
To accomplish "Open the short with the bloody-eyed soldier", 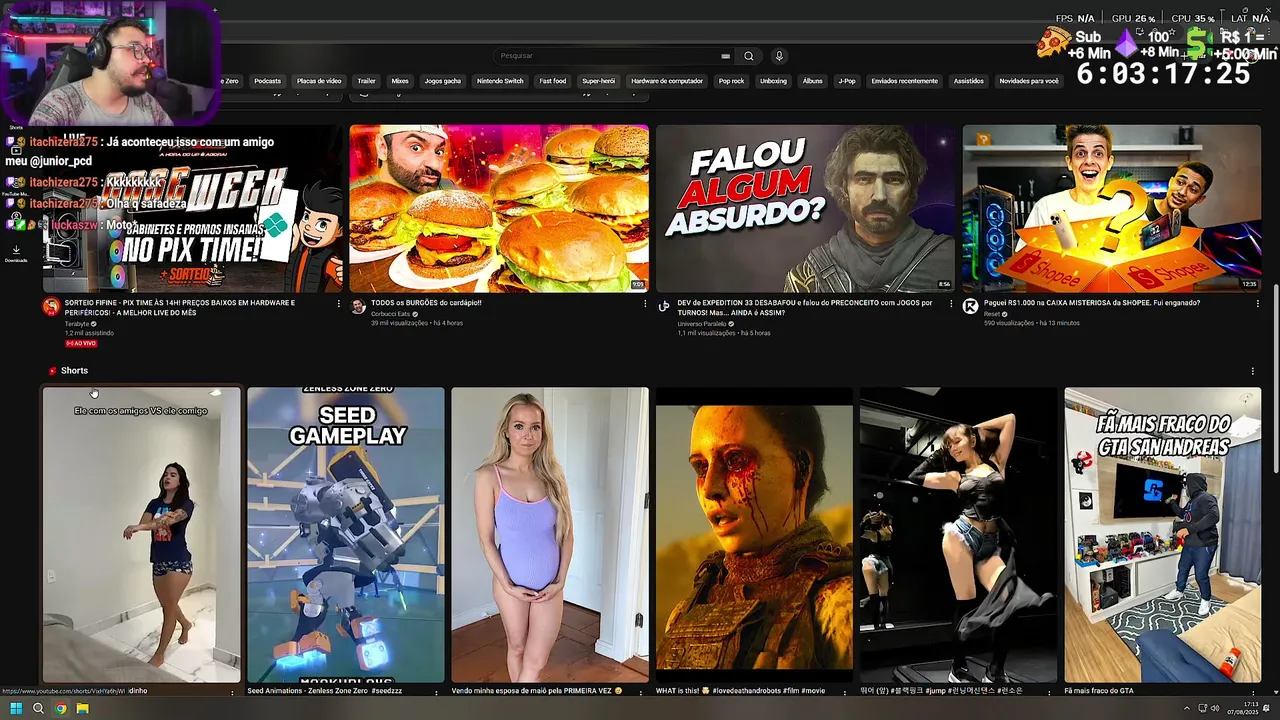I will coord(754,534).
